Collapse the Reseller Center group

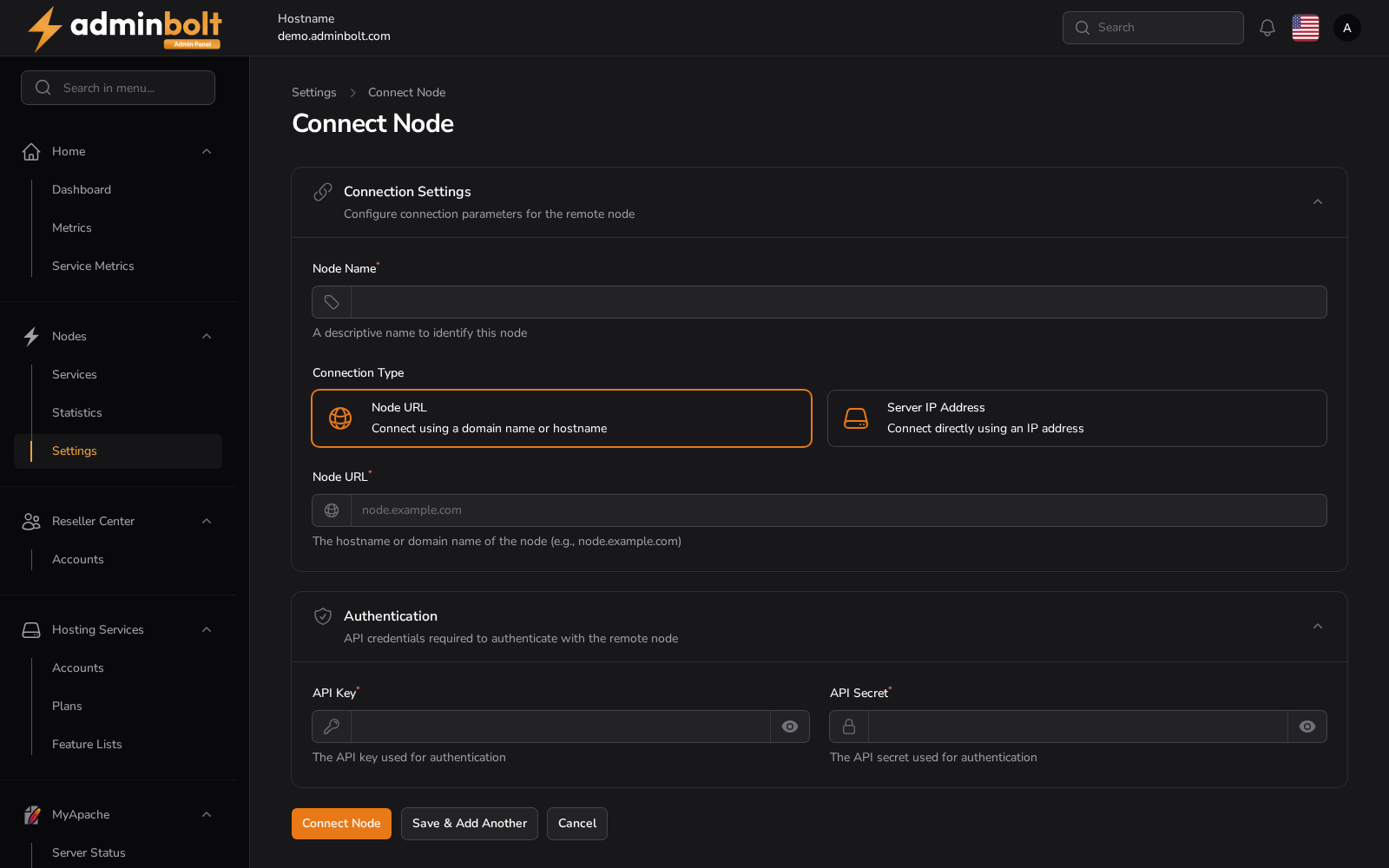click(x=207, y=522)
